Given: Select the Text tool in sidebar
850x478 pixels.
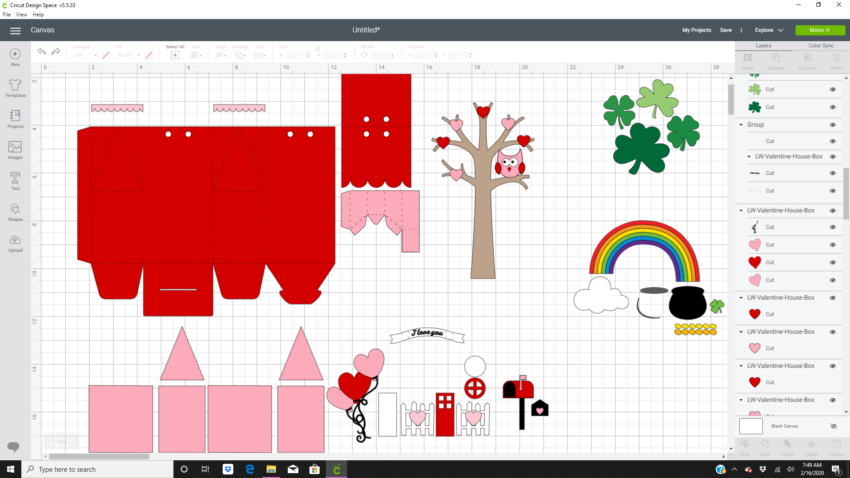Looking at the screenshot, I should [x=15, y=180].
